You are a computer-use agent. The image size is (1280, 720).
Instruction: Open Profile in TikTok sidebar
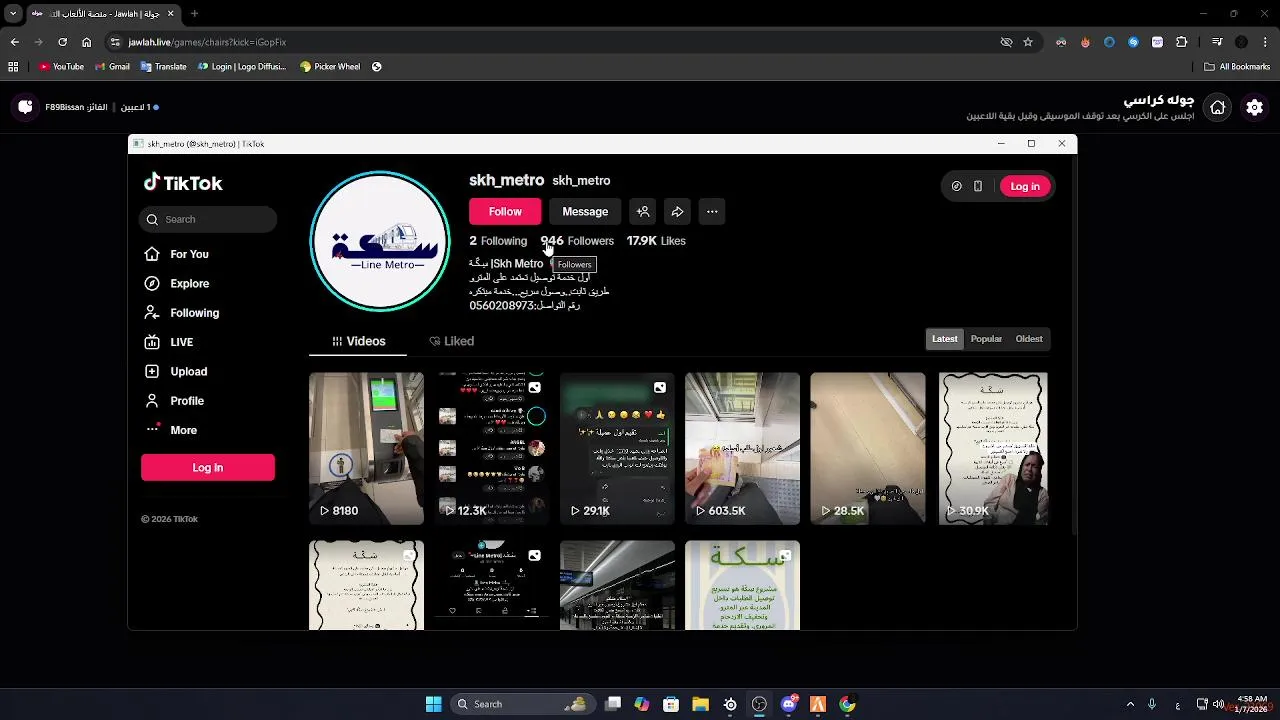point(174,401)
